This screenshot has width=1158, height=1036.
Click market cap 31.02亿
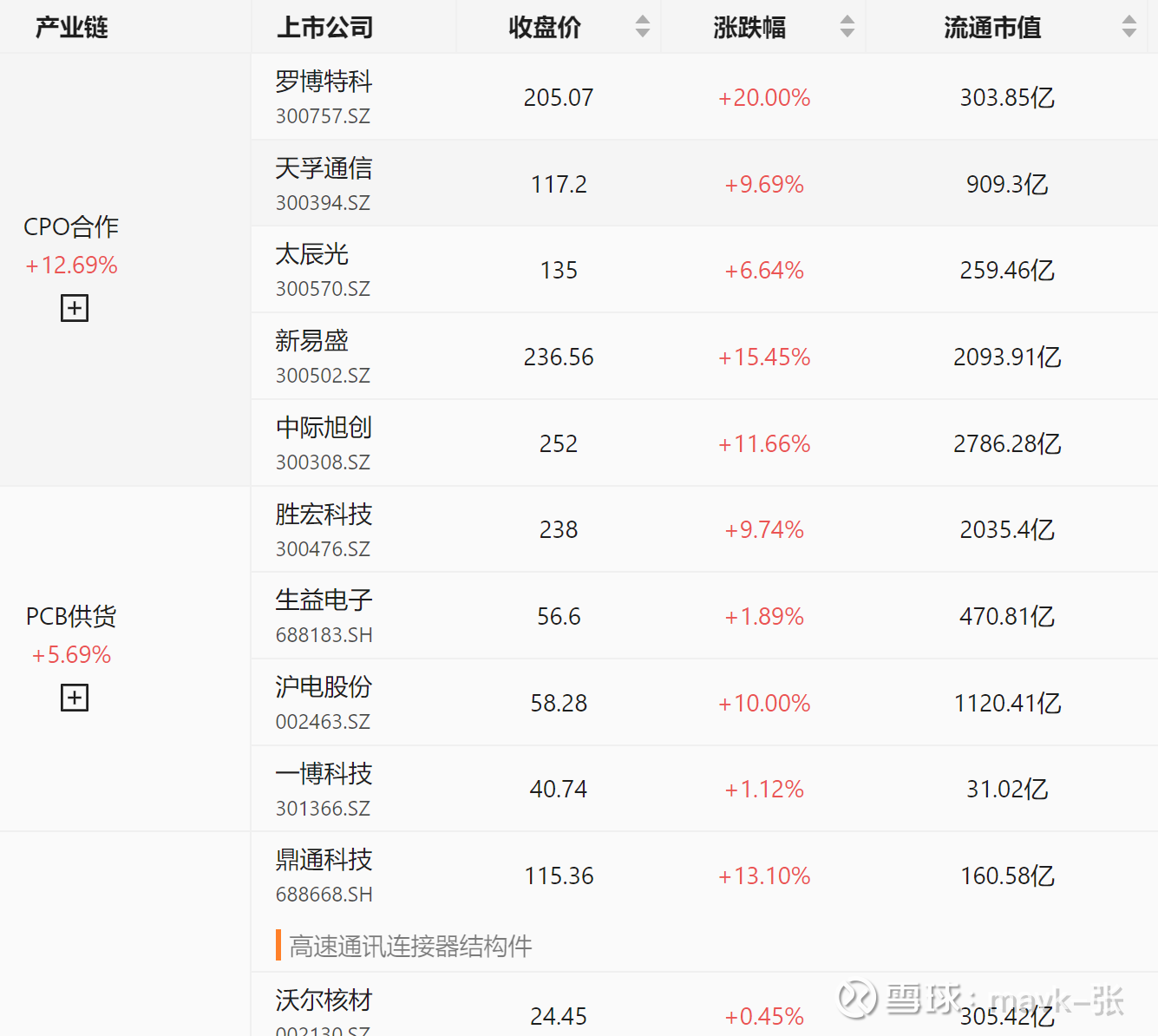(1007, 790)
